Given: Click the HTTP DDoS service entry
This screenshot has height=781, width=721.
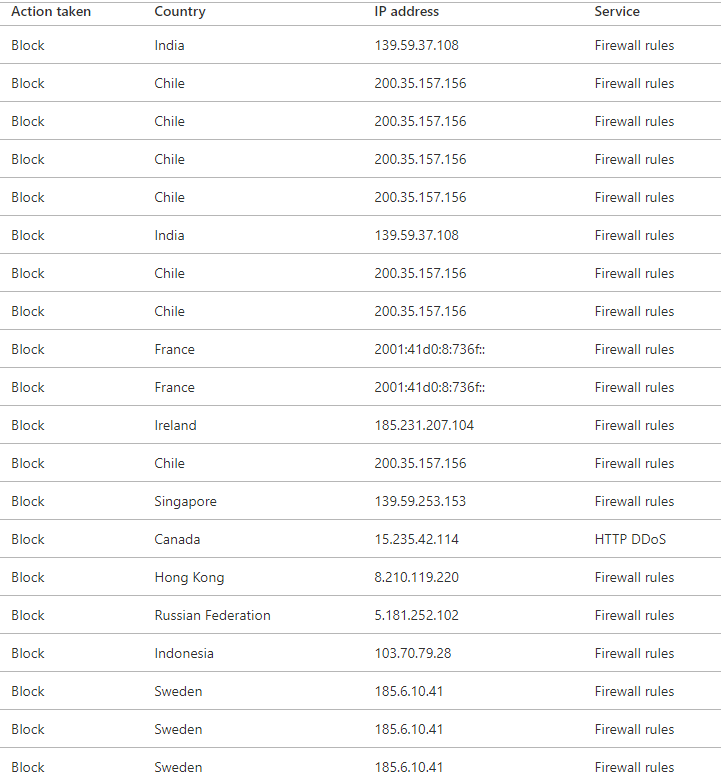Looking at the screenshot, I should point(630,539).
